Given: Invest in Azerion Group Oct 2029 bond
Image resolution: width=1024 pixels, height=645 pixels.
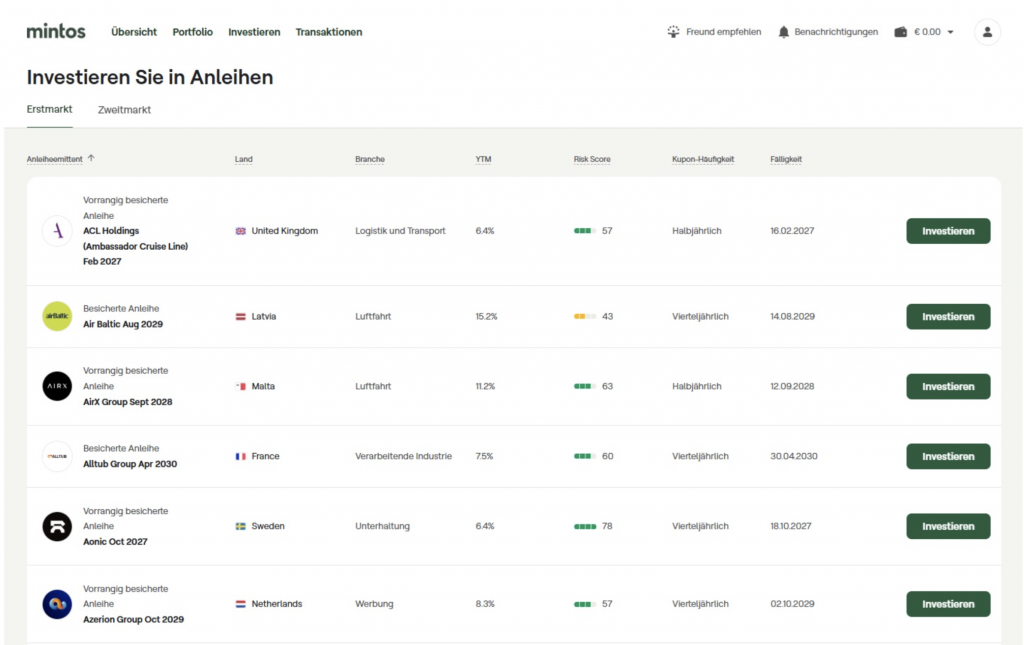Looking at the screenshot, I should coord(948,604).
